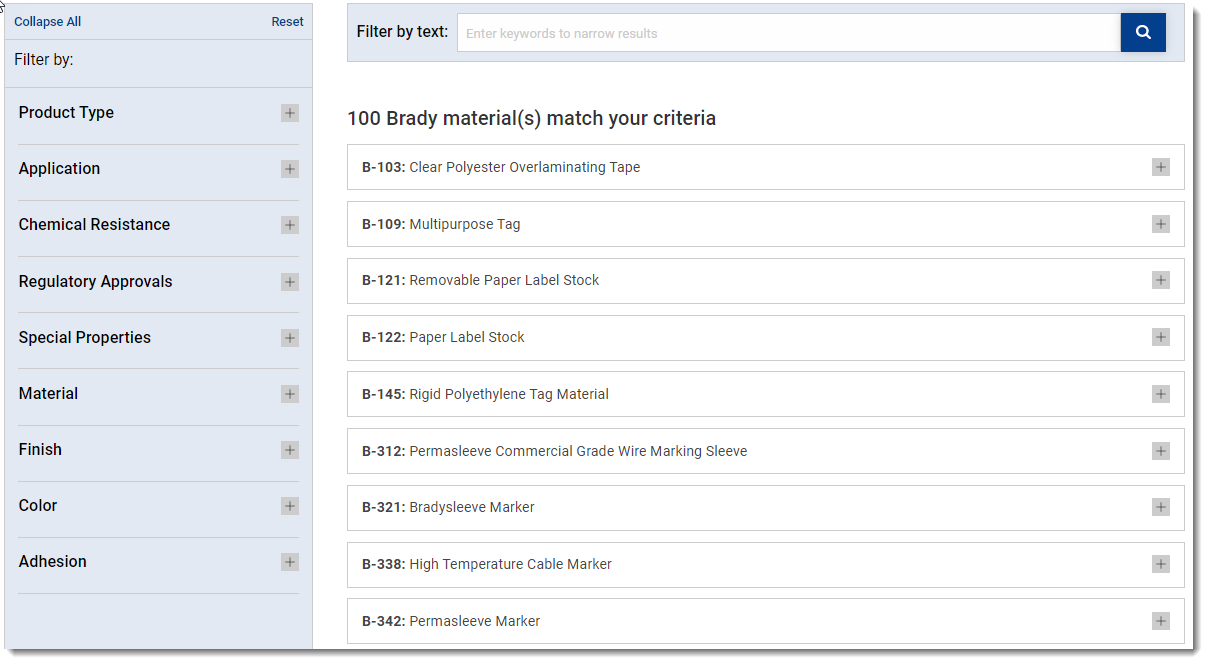The image size is (1208, 664).
Task: Expand B-312 Permasleeve row plus icon
Action: tap(1161, 451)
